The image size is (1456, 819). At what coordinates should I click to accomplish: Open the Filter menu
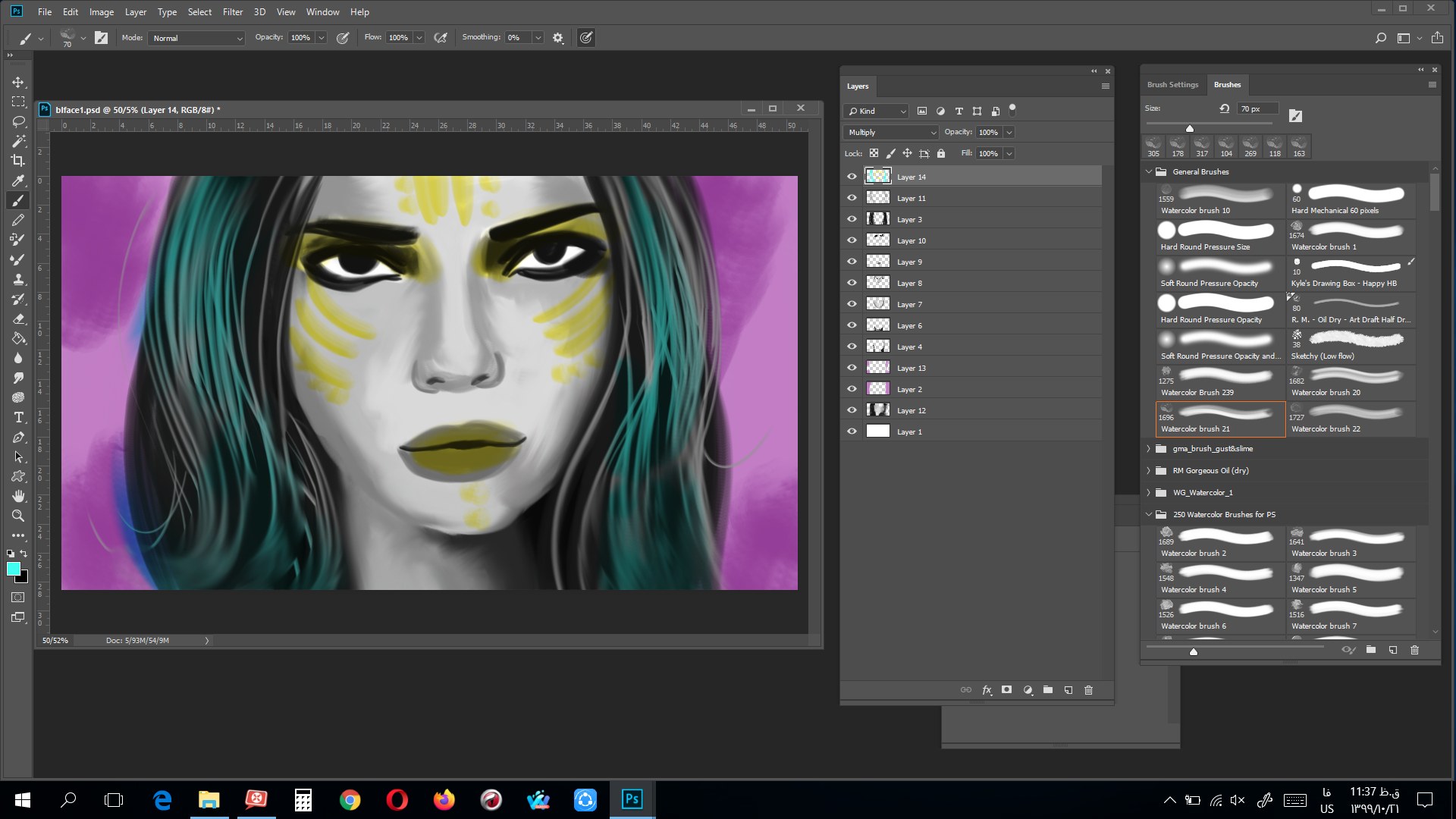click(x=233, y=11)
